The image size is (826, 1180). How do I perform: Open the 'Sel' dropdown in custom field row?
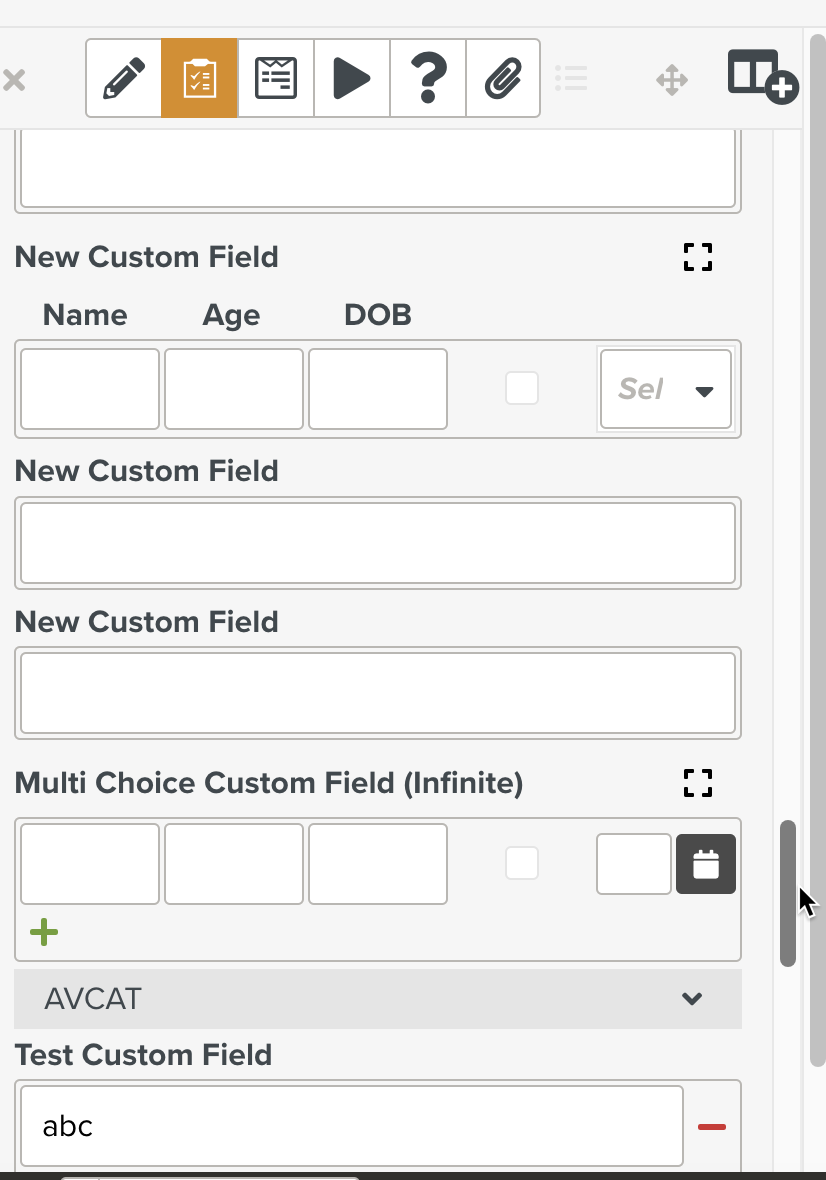click(x=665, y=389)
